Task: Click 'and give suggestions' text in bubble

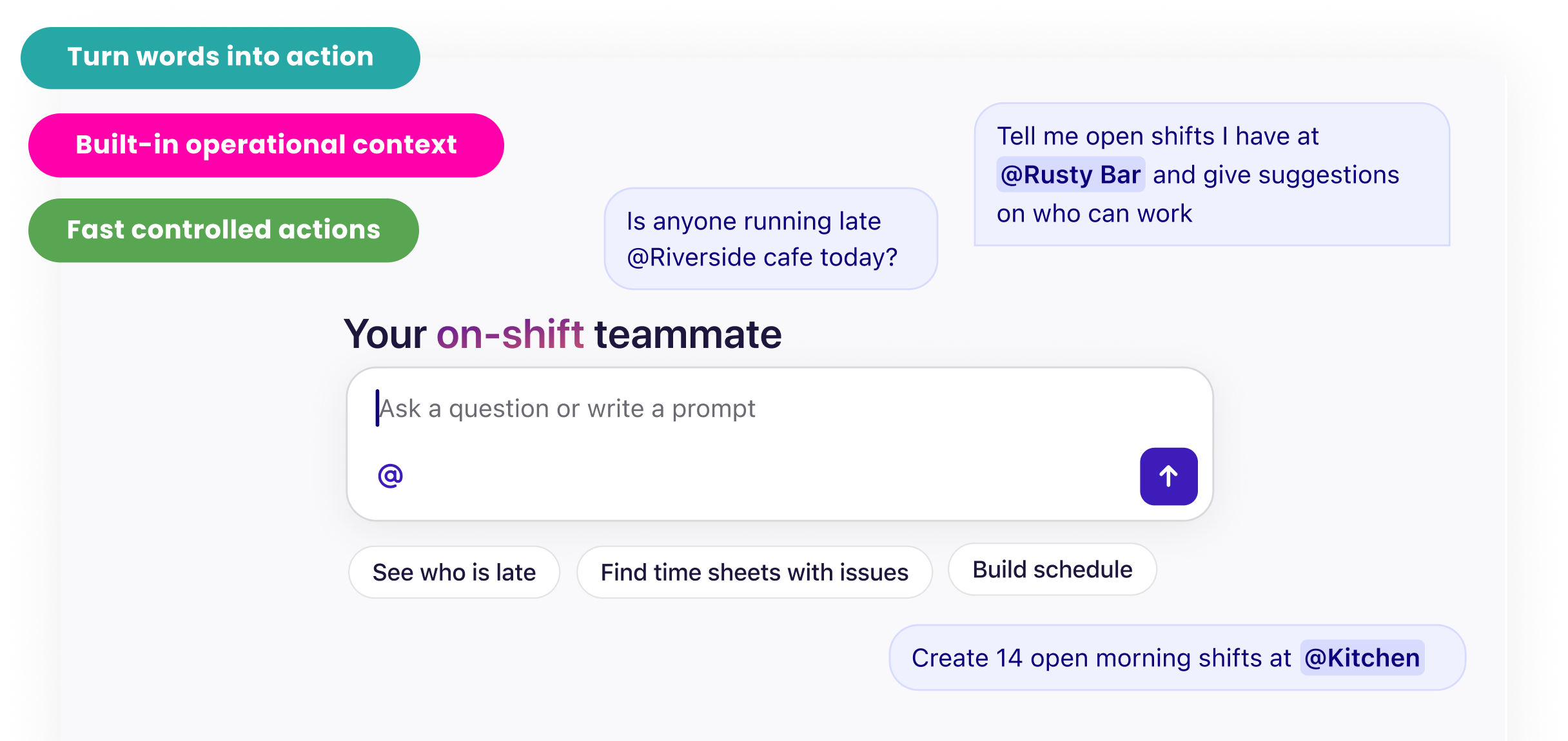Action: pos(1276,175)
